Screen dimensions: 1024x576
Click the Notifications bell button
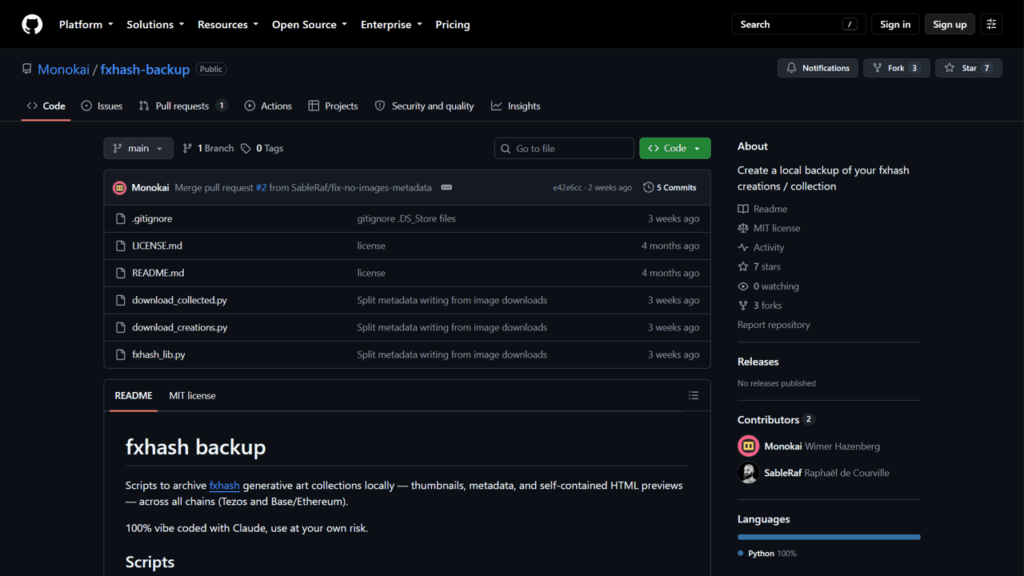point(818,68)
